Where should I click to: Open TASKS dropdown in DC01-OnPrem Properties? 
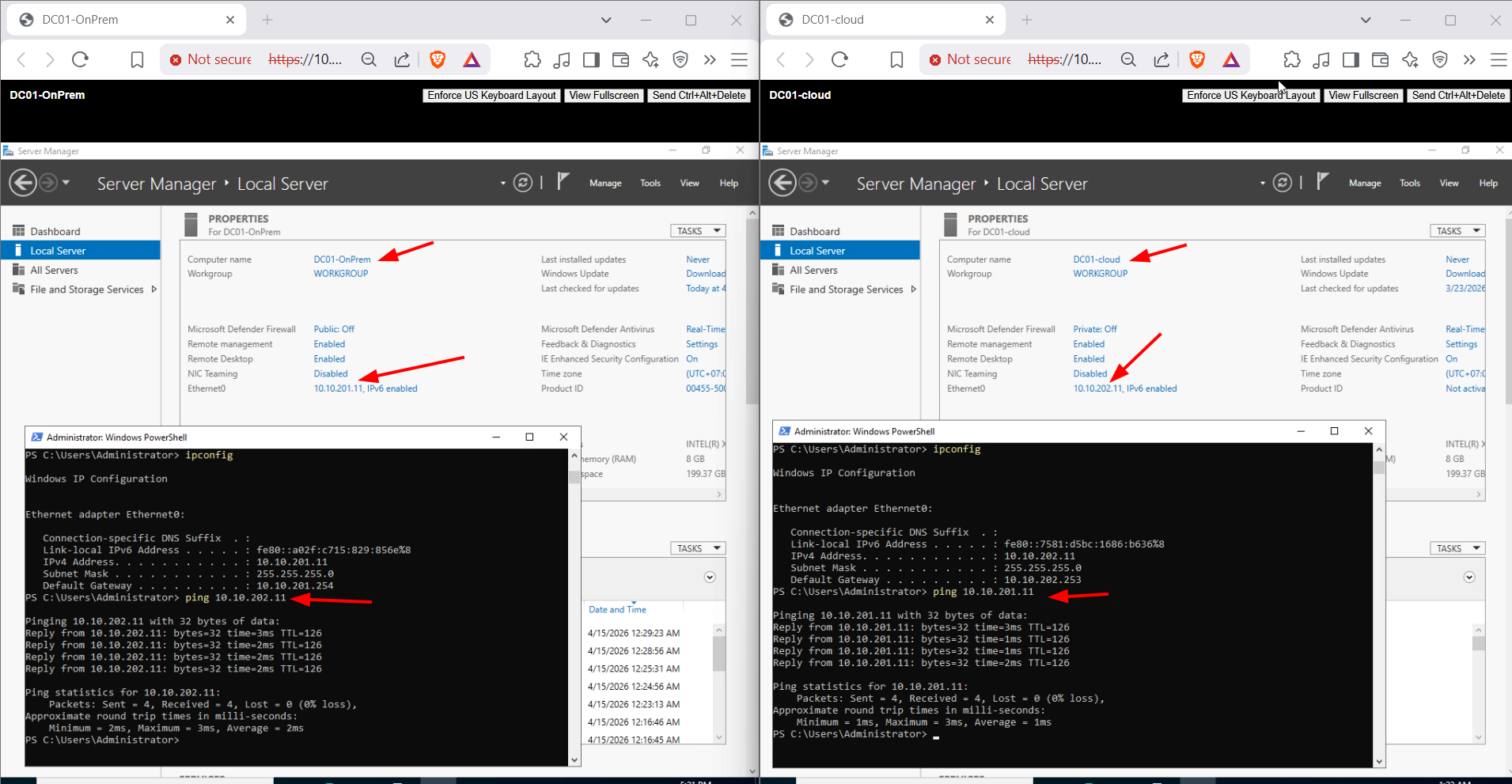pyautogui.click(x=698, y=231)
